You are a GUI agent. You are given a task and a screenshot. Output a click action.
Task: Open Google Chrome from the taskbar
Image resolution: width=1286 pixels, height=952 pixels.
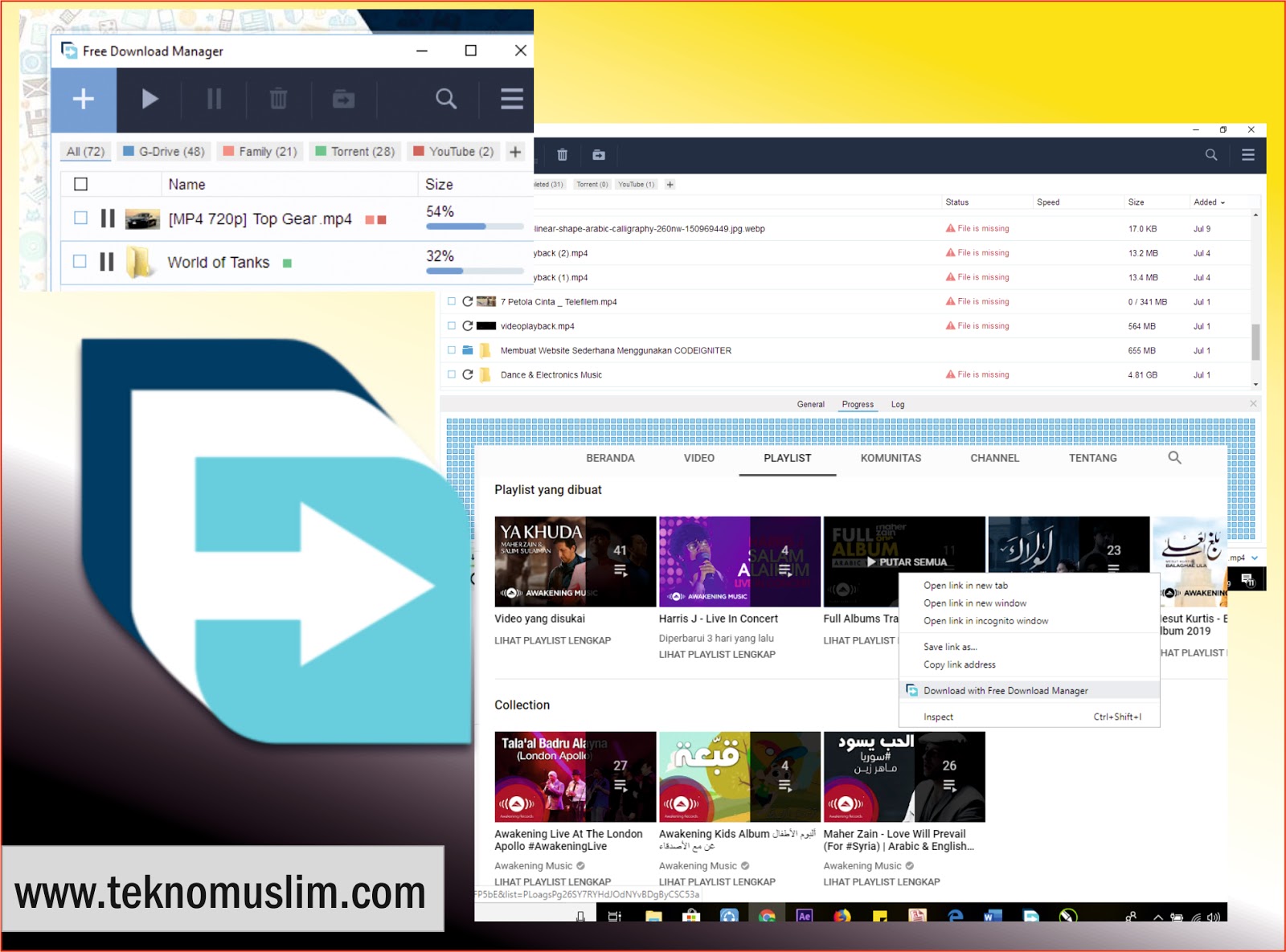click(x=767, y=915)
